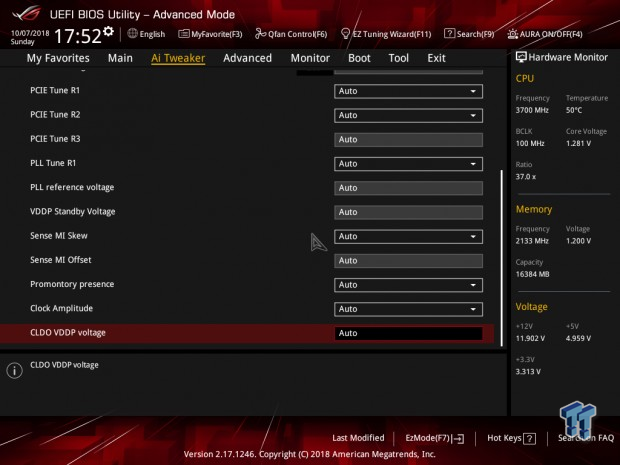Click the EzMode exit arrow icon
620x465 pixels.
459,439
